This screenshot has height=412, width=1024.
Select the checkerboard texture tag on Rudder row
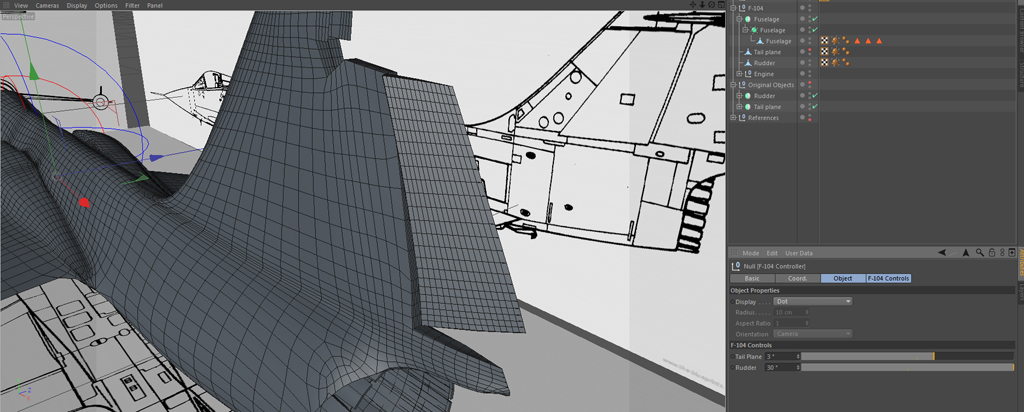click(x=824, y=63)
